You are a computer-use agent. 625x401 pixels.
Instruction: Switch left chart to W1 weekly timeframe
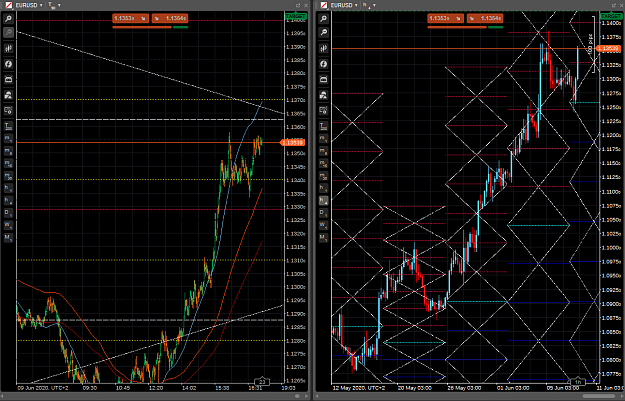coord(8,225)
